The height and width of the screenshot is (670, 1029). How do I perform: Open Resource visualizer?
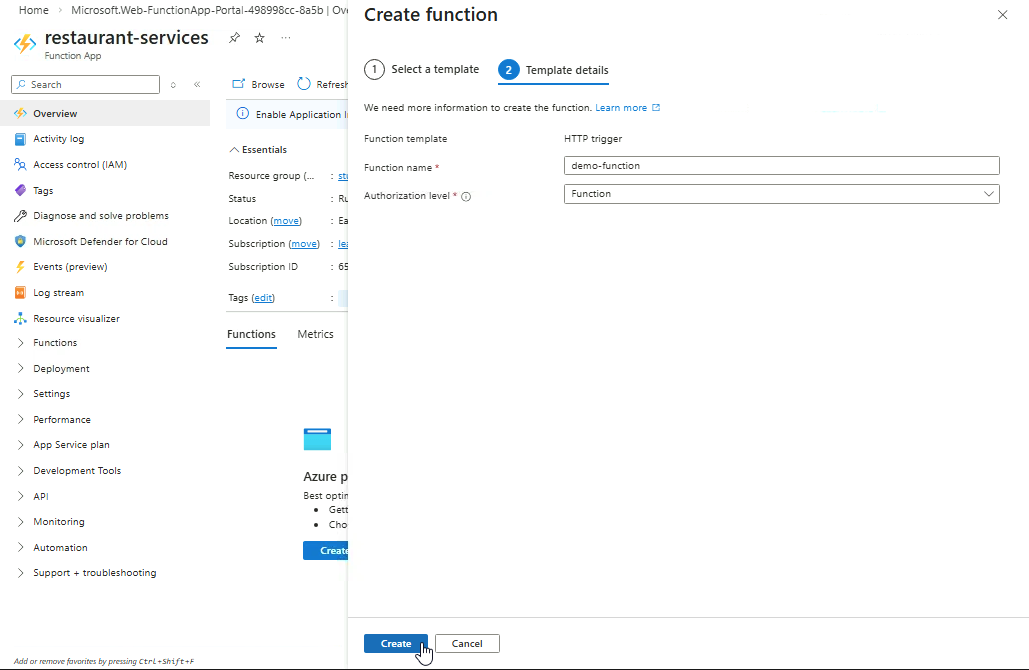click(76, 319)
